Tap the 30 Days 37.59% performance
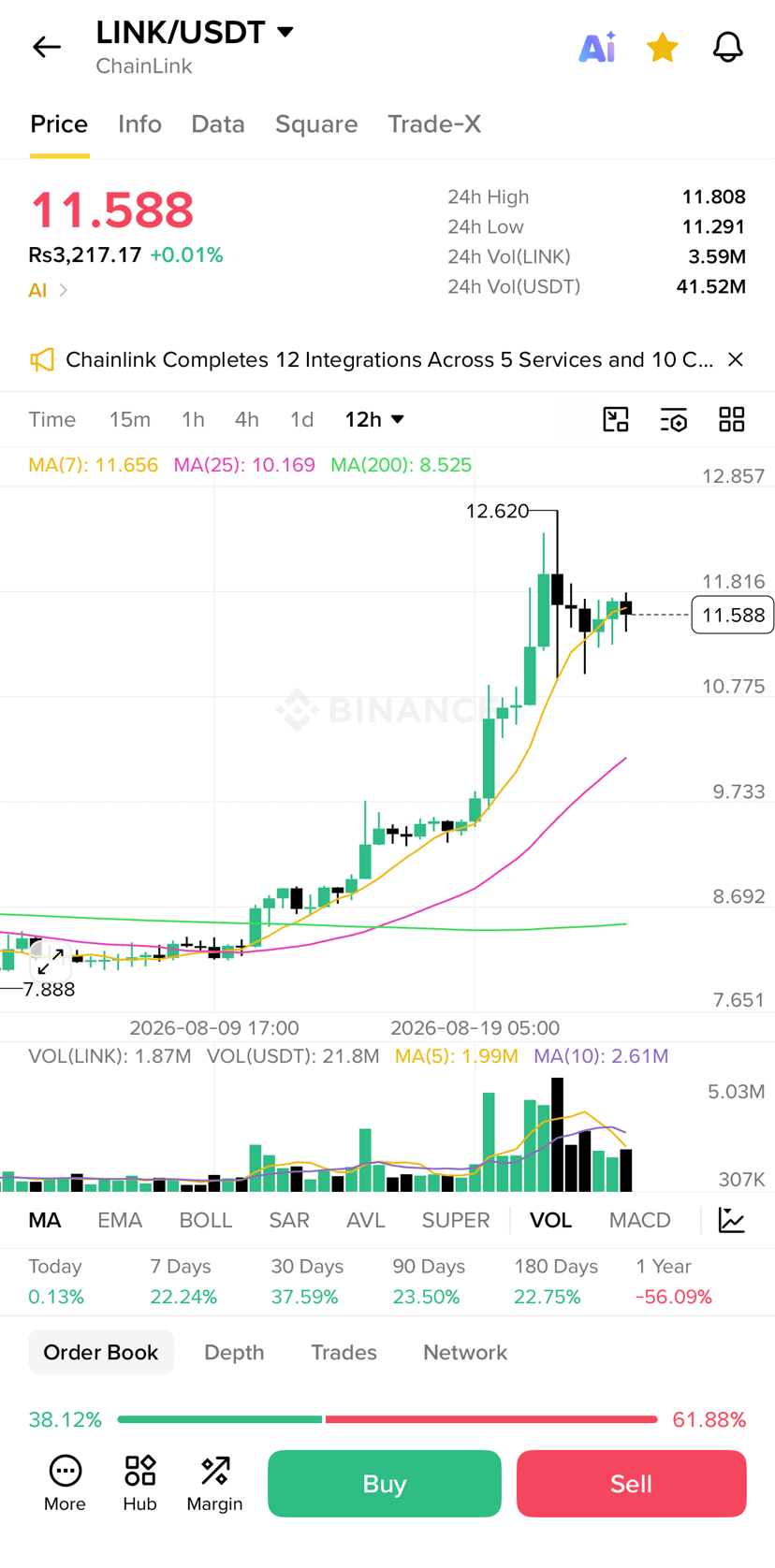 click(307, 1282)
